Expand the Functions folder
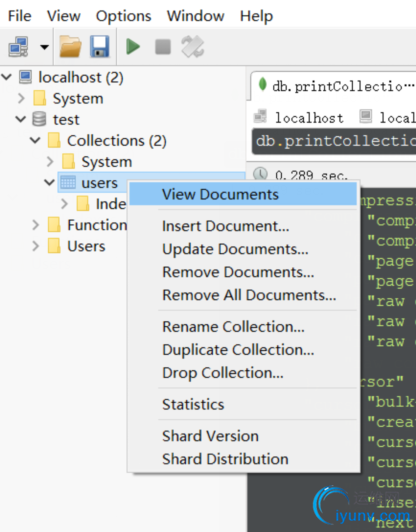 tap(36, 225)
